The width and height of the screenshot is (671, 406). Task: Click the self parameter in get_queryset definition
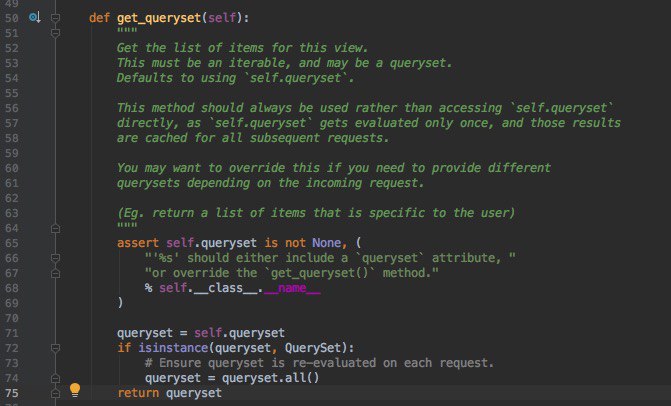pyautogui.click(x=222, y=18)
